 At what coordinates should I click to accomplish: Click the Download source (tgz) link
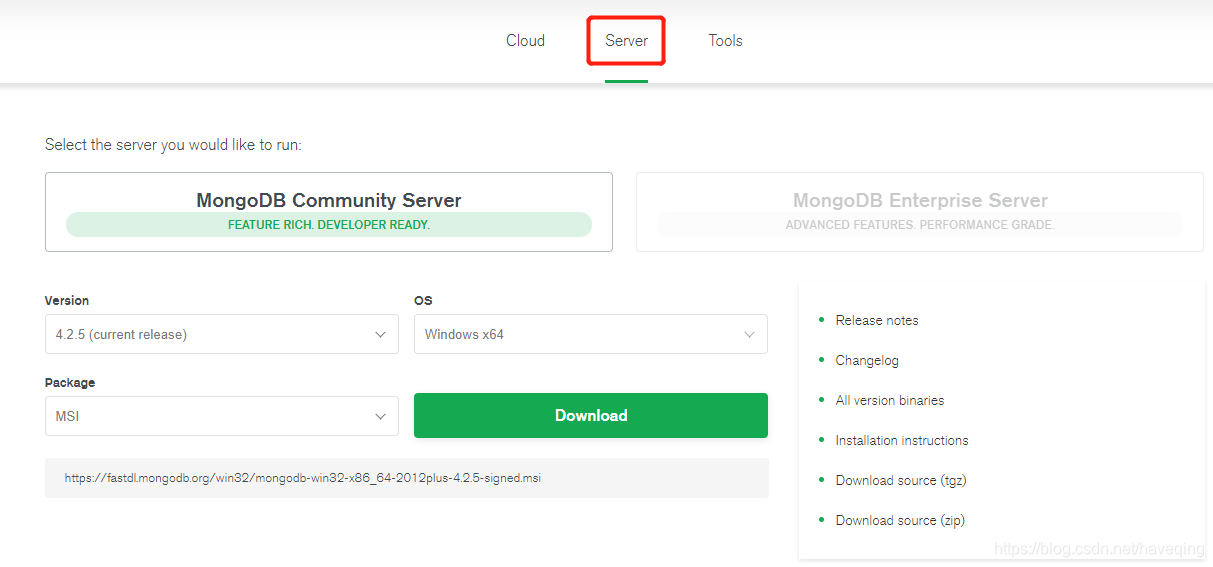point(901,480)
